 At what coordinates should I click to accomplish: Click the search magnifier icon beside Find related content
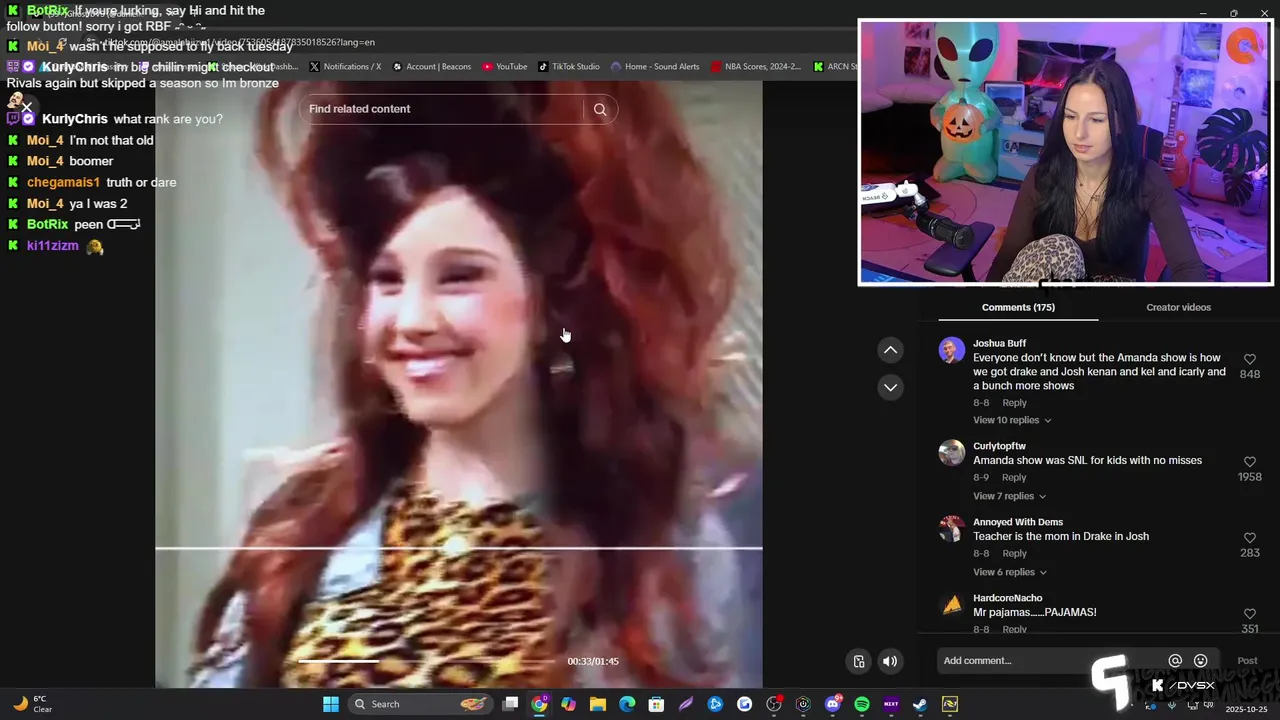[x=600, y=110]
